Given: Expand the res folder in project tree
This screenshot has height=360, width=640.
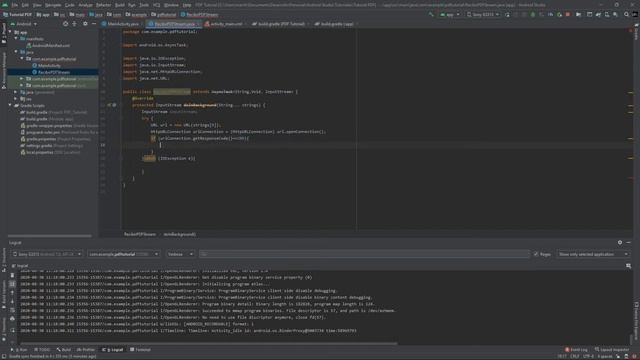Looking at the screenshot, I should [x=16, y=99].
